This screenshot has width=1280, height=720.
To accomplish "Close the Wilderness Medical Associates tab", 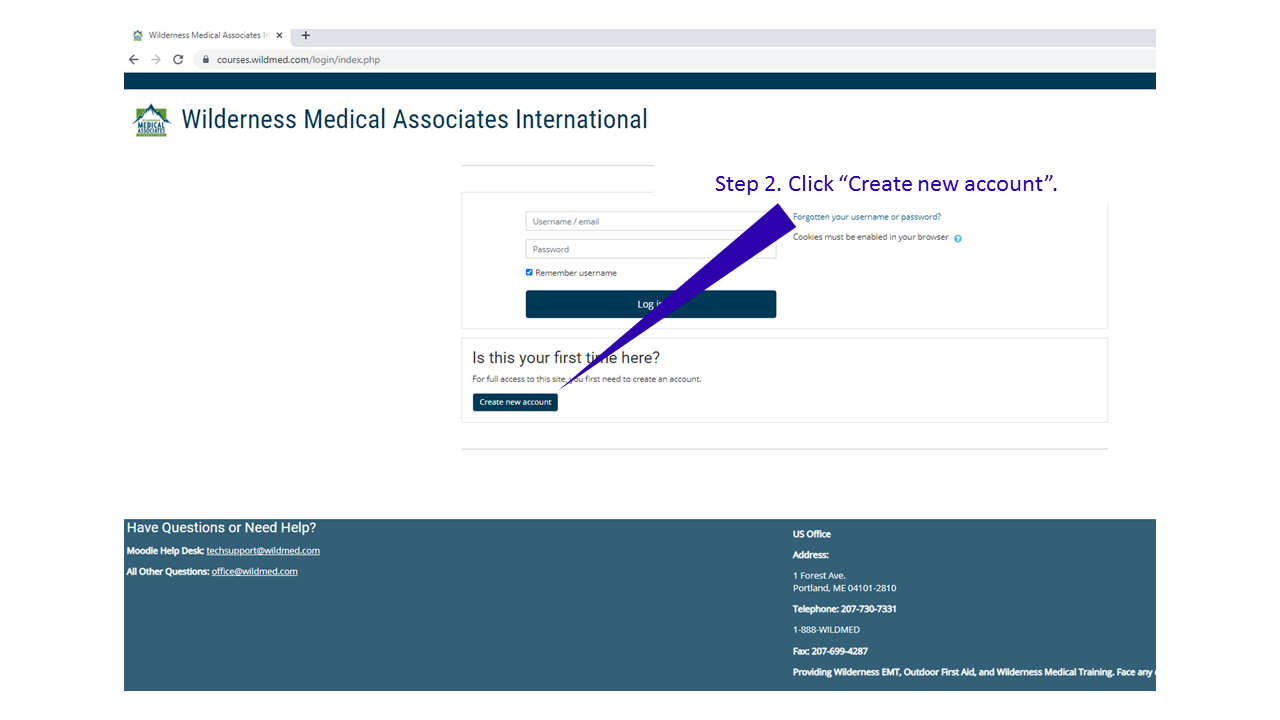I will tap(279, 35).
